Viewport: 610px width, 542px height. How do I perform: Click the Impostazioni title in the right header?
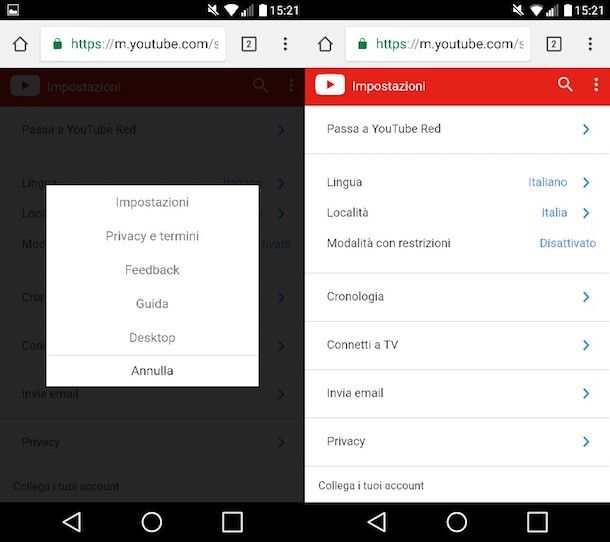(388, 86)
